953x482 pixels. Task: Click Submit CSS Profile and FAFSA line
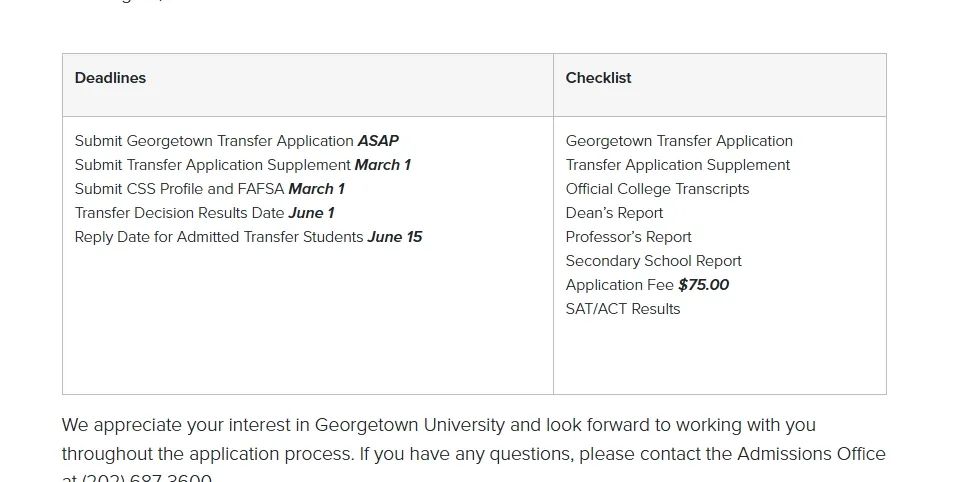click(210, 189)
